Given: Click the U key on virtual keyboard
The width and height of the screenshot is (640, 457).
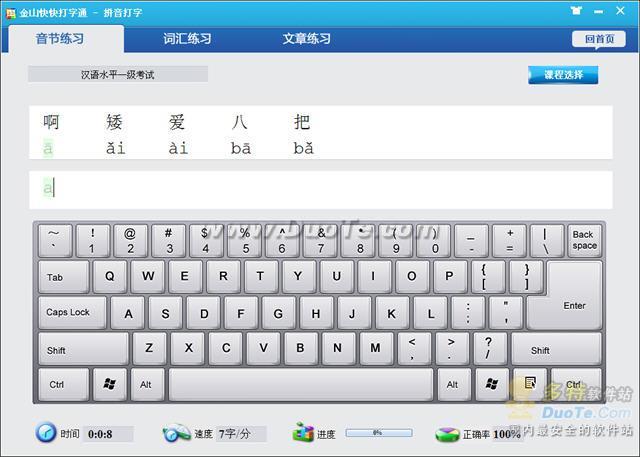Looking at the screenshot, I should (337, 277).
